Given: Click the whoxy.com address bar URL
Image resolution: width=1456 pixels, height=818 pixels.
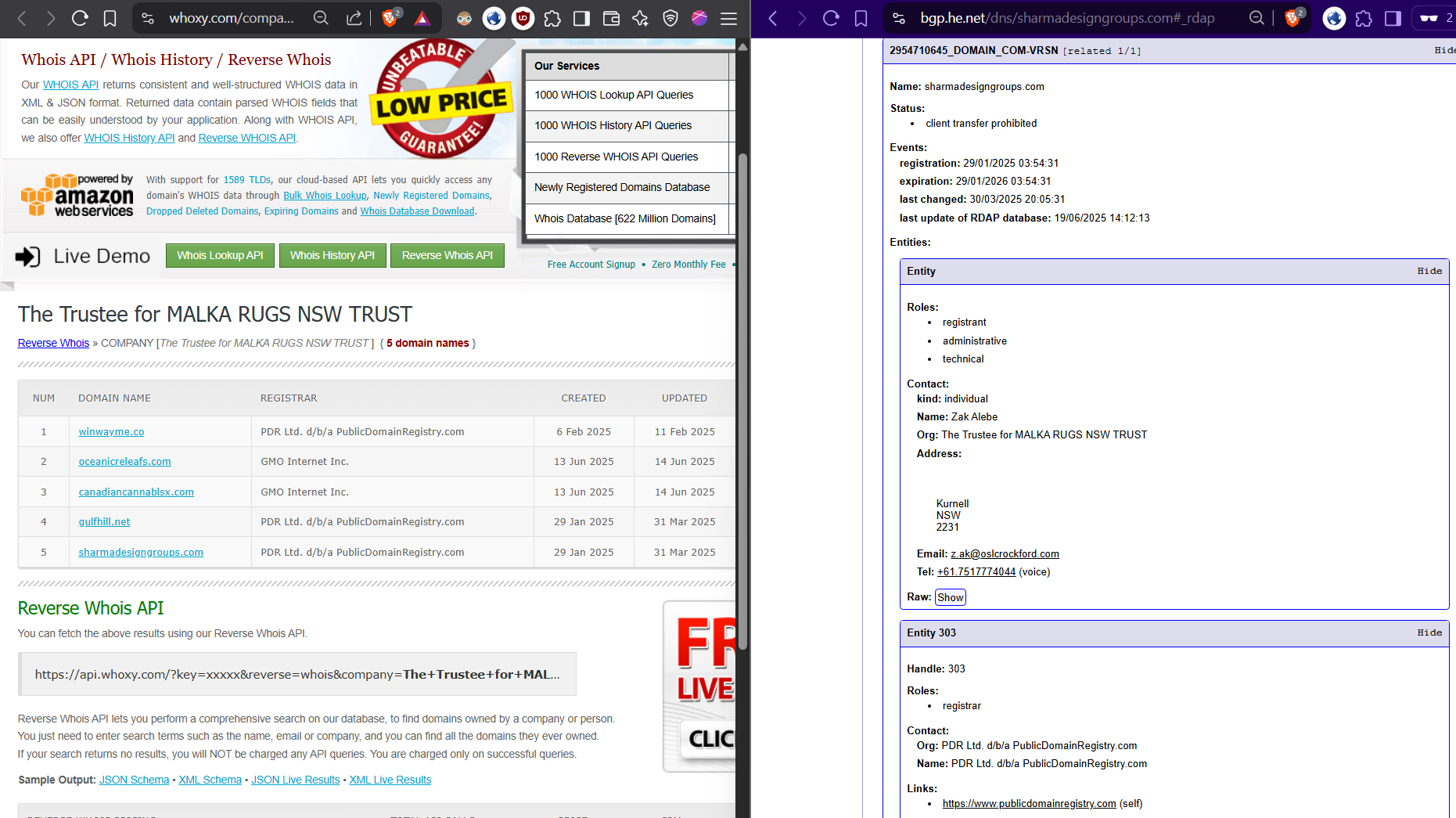Looking at the screenshot, I should [232, 18].
